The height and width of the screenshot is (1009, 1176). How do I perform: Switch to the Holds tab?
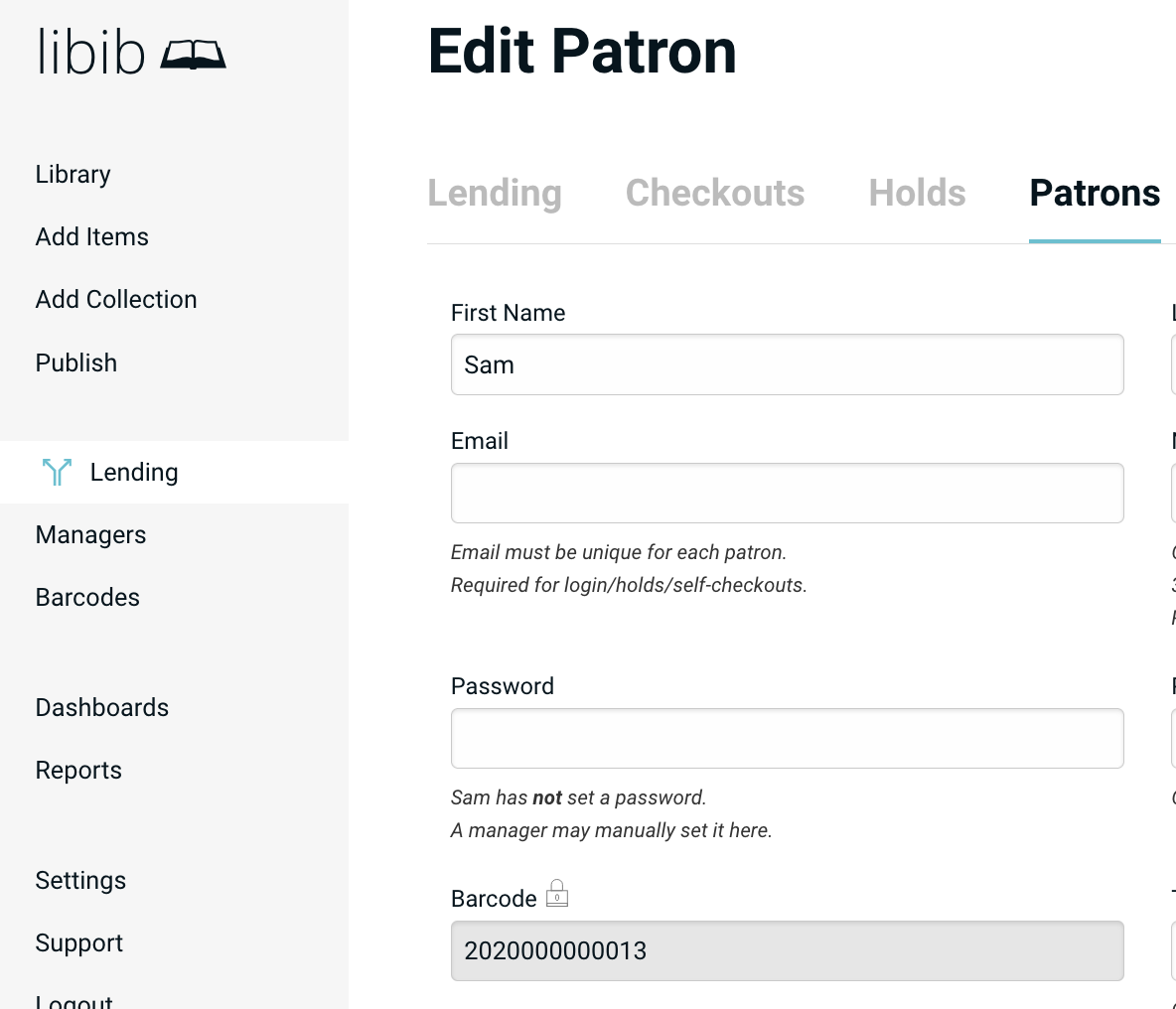[x=916, y=194]
